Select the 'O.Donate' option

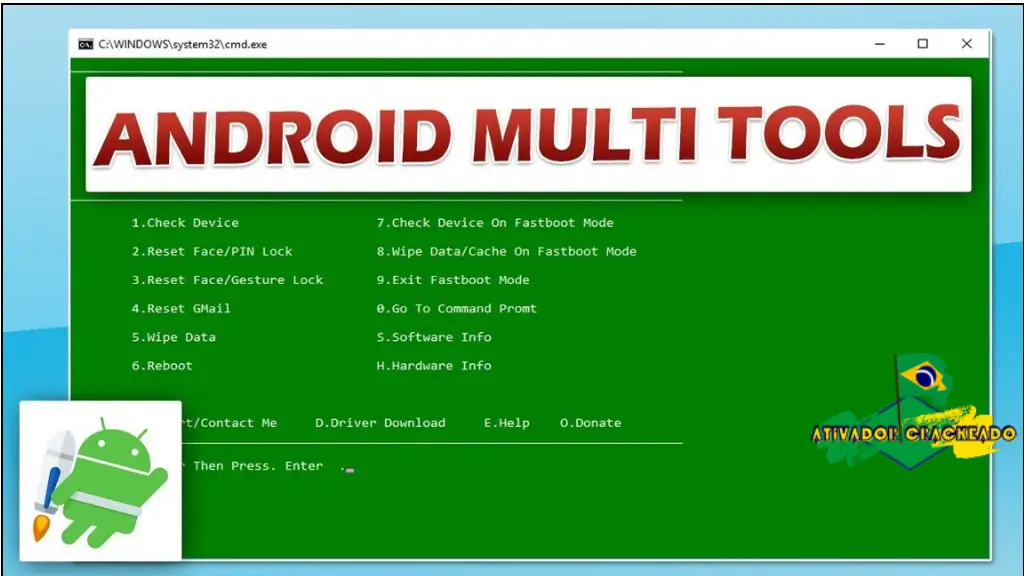(x=590, y=423)
